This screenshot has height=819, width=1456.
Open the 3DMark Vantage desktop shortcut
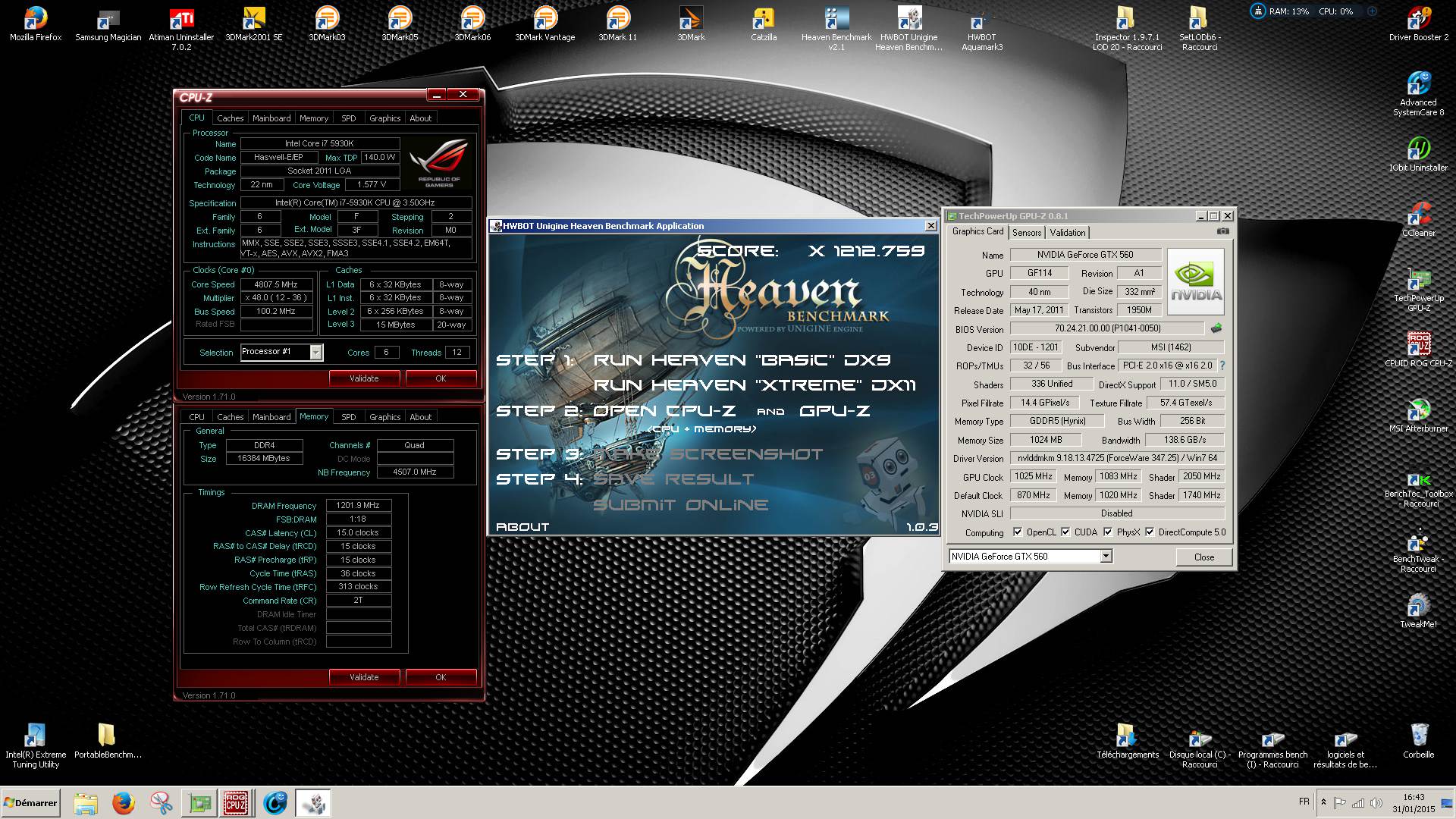click(545, 24)
